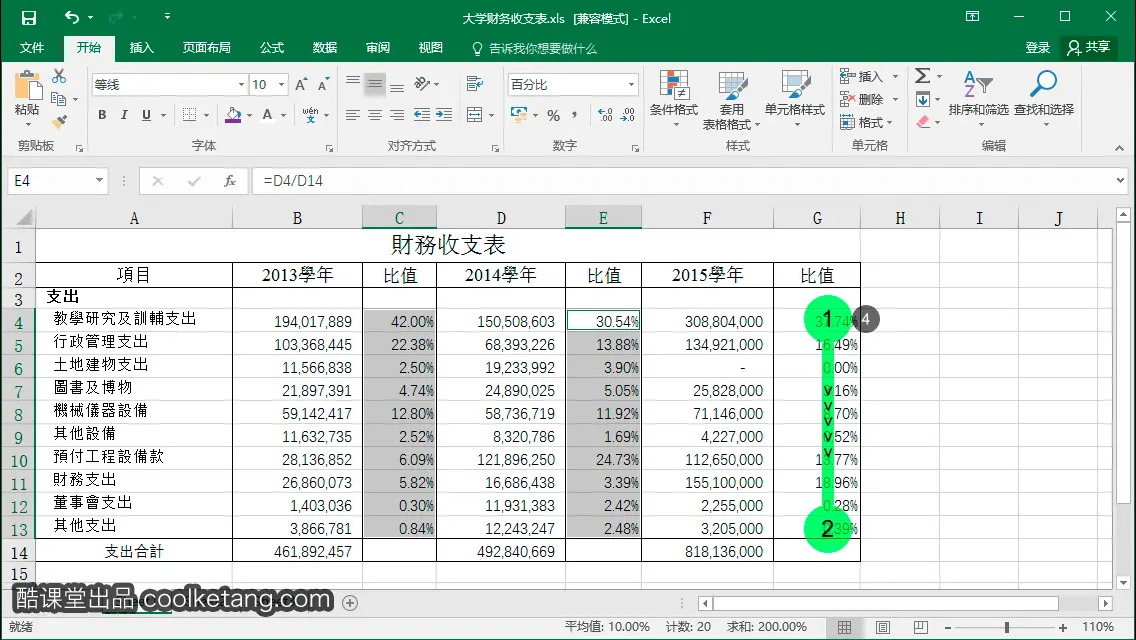Open Conditional Formatting menu
The width and height of the screenshot is (1136, 640).
pyautogui.click(x=674, y=99)
